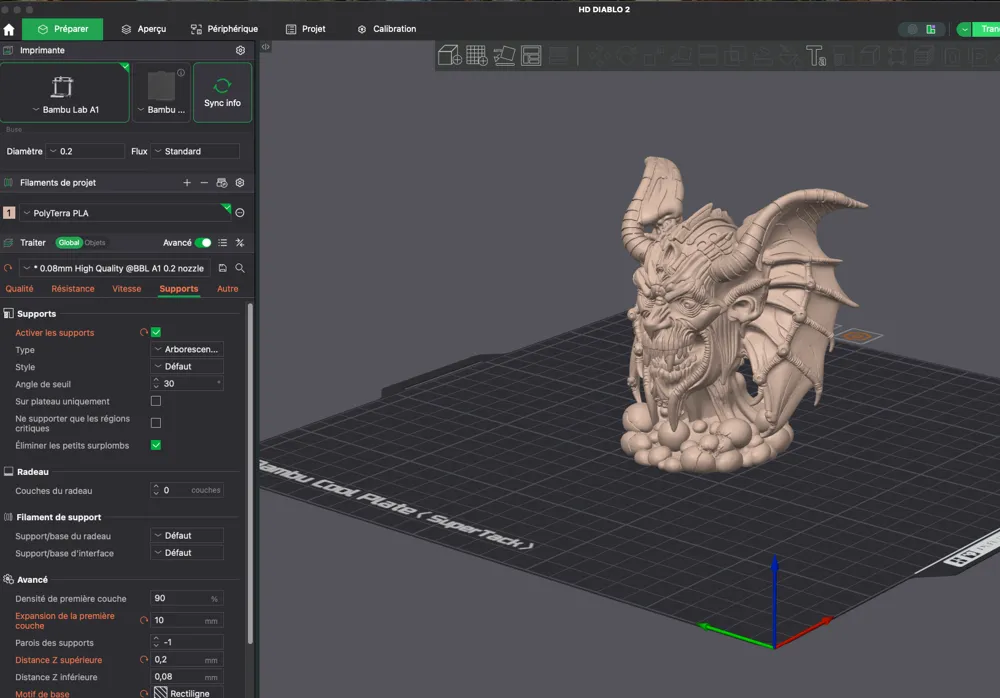Select the Auto-orient tool
Viewport: 1000px width, 698px height.
504,56
